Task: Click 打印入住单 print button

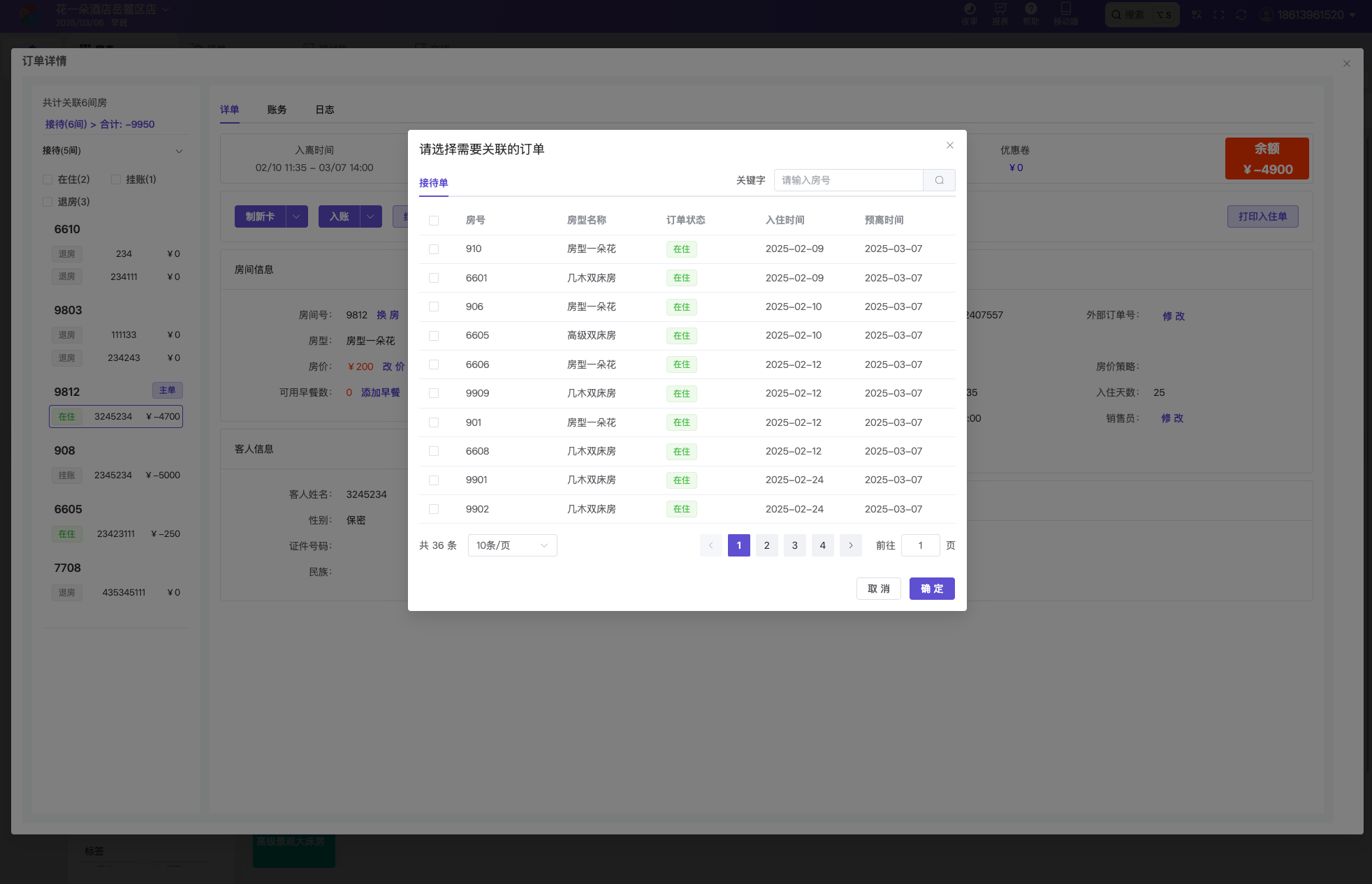Action: (x=1262, y=216)
